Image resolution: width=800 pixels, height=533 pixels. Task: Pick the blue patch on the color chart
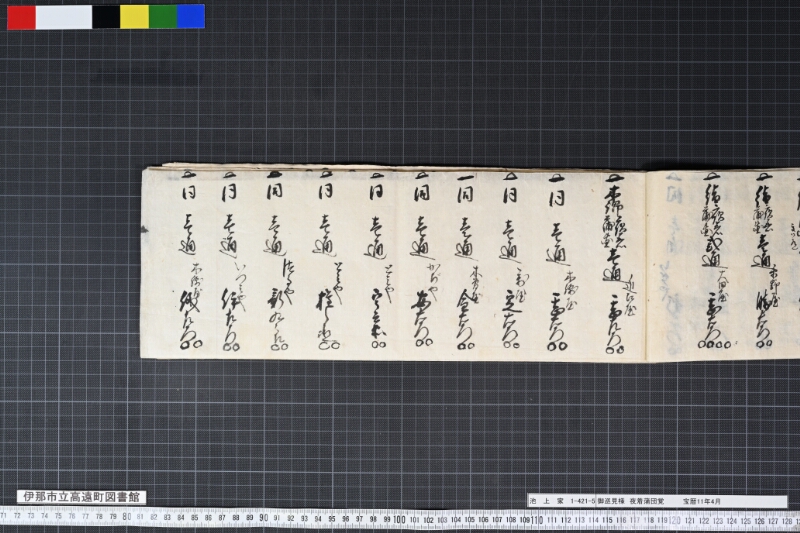[191, 17]
